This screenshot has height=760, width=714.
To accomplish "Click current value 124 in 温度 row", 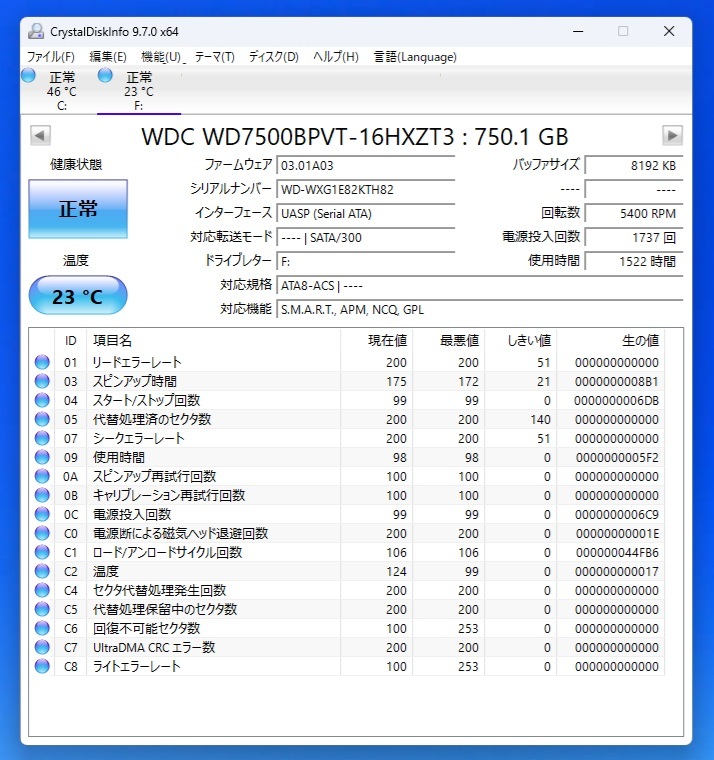I will click(x=397, y=571).
